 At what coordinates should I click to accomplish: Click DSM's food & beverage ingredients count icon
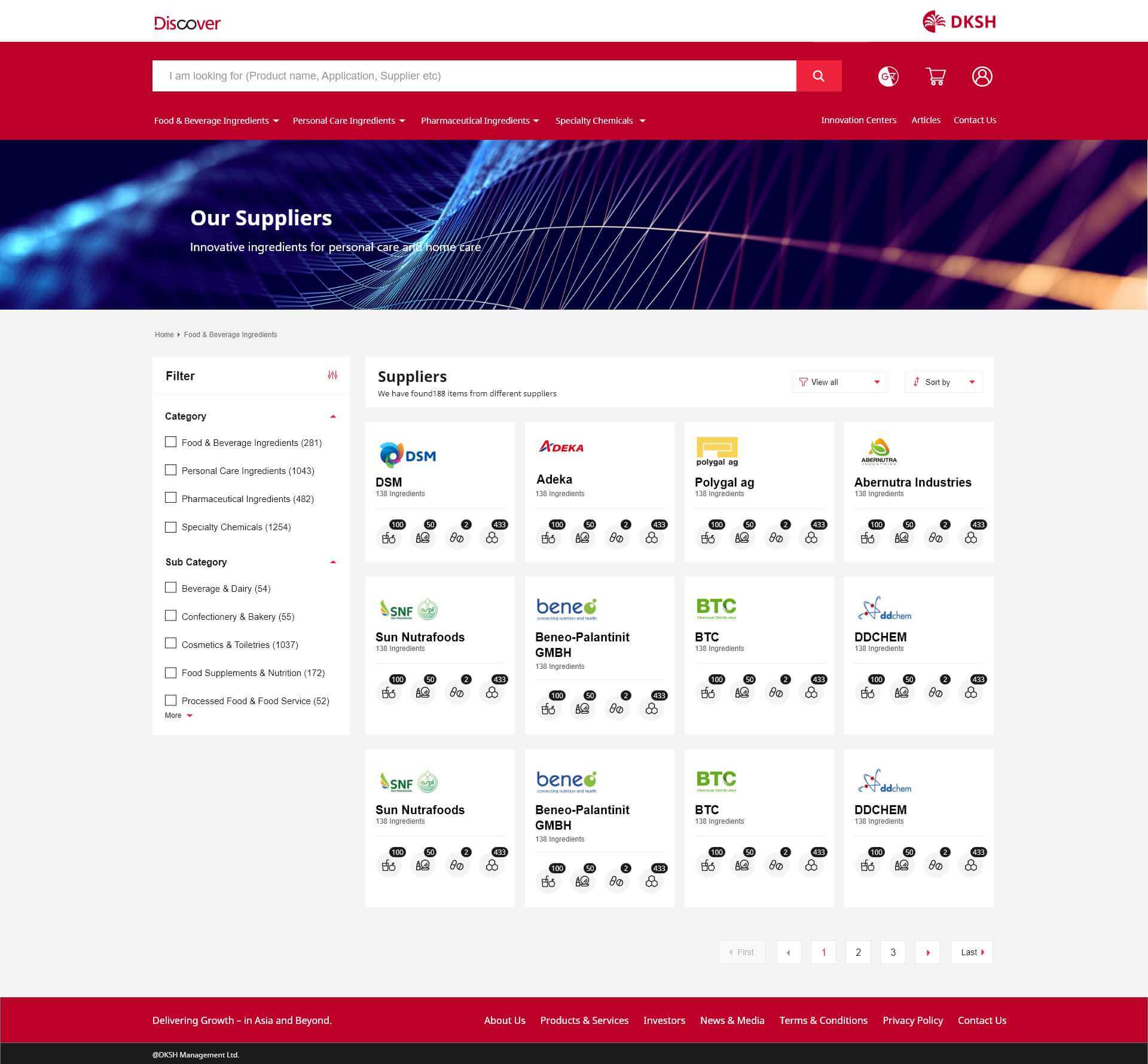pos(389,537)
